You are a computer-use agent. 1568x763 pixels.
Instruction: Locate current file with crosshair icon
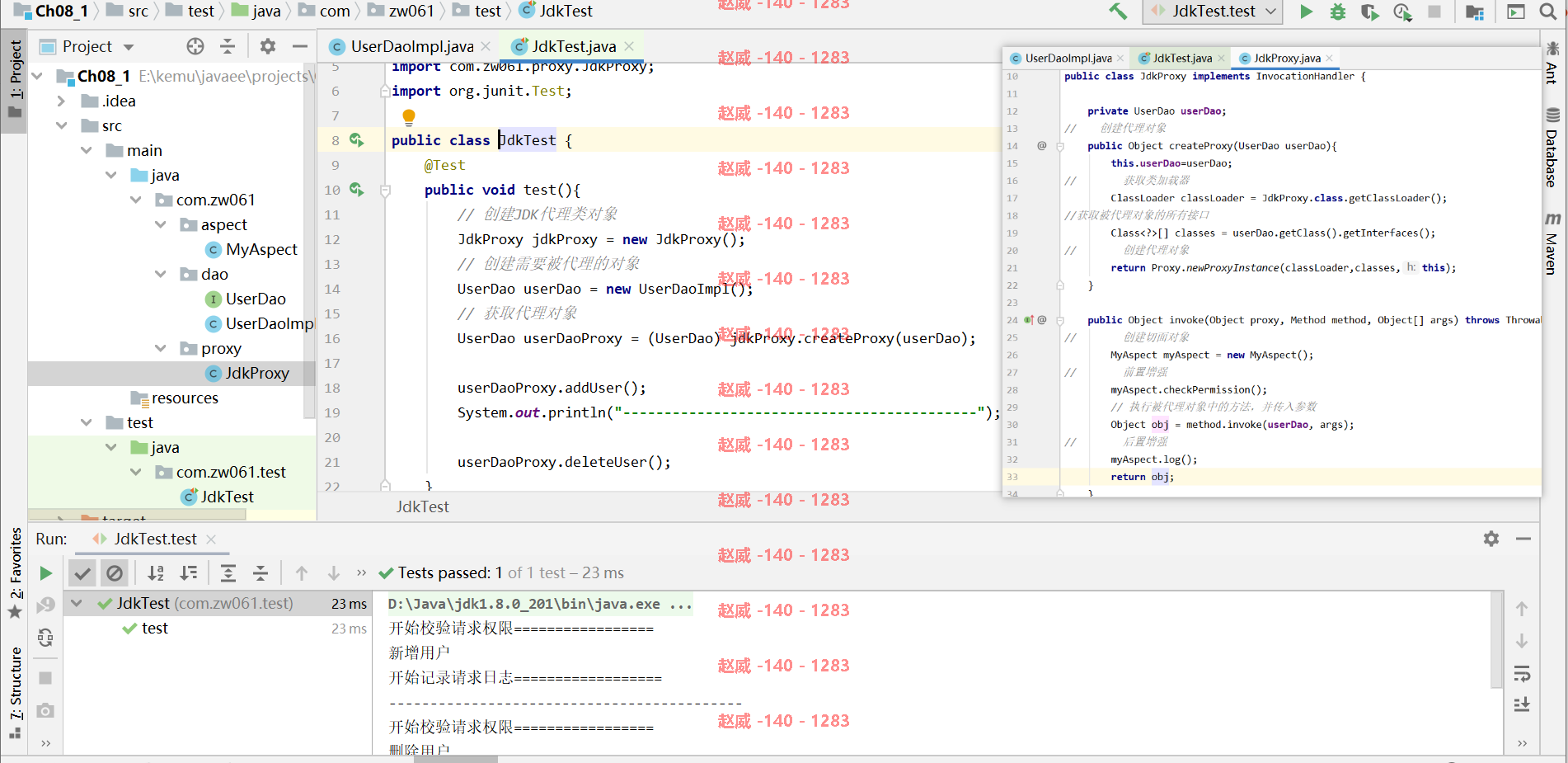point(195,46)
